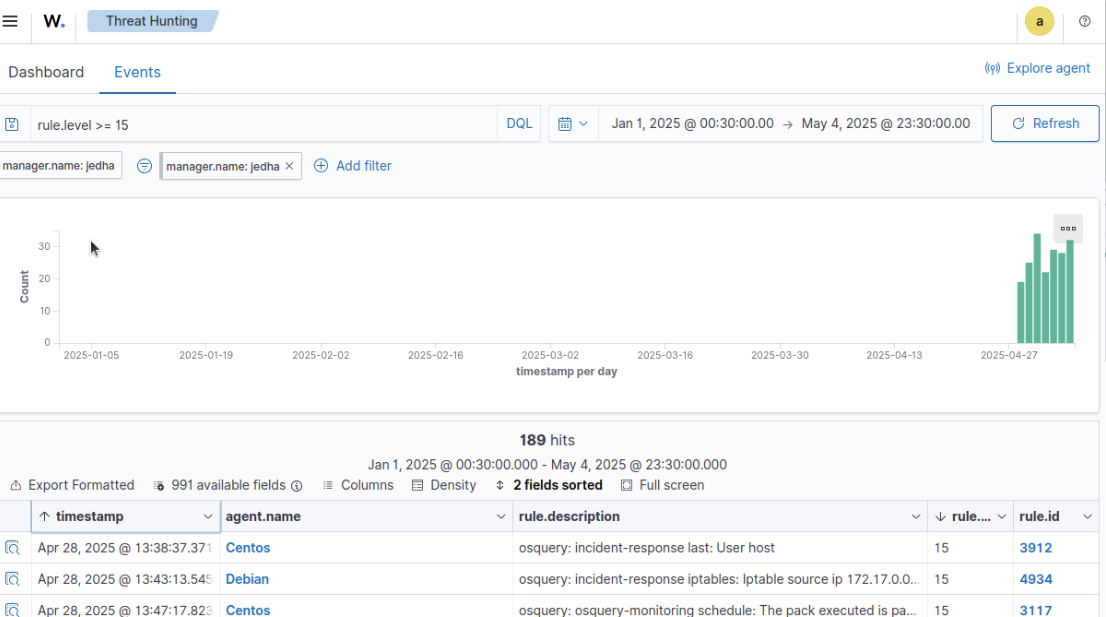This screenshot has height=617, width=1106.
Task: Edit the start date Jan 1, 2025
Action: tap(693, 123)
